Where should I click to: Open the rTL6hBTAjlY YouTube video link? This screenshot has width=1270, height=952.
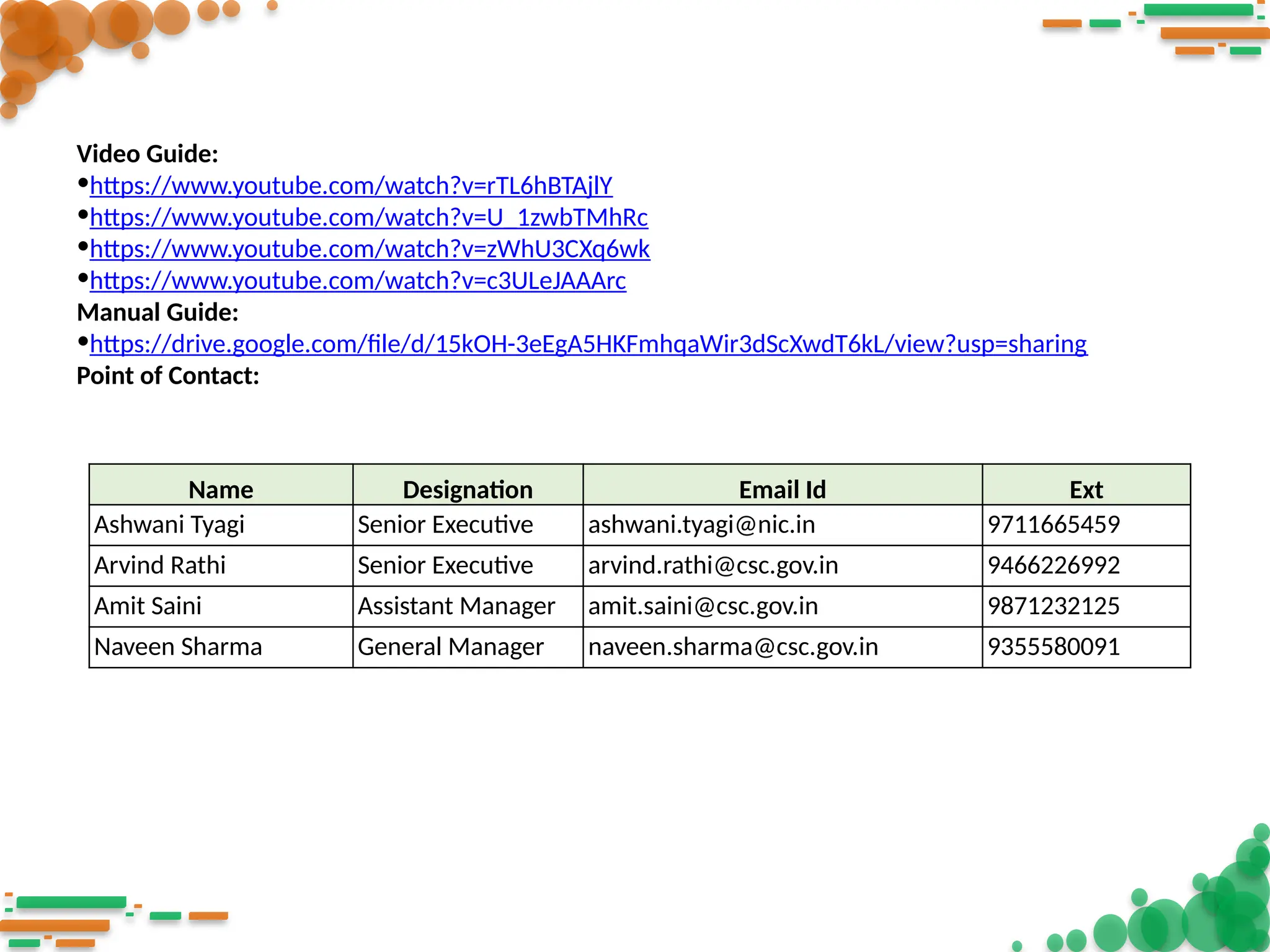(x=351, y=186)
